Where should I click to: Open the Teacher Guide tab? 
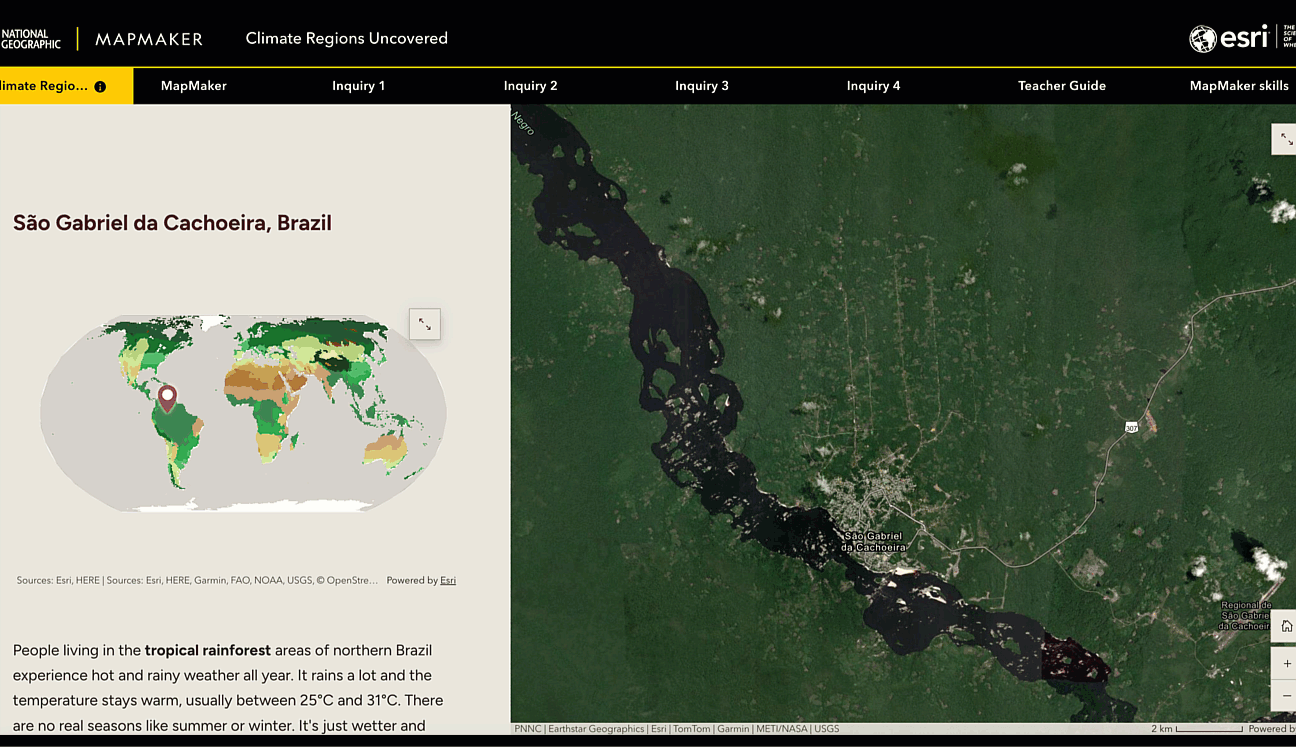coord(1062,86)
